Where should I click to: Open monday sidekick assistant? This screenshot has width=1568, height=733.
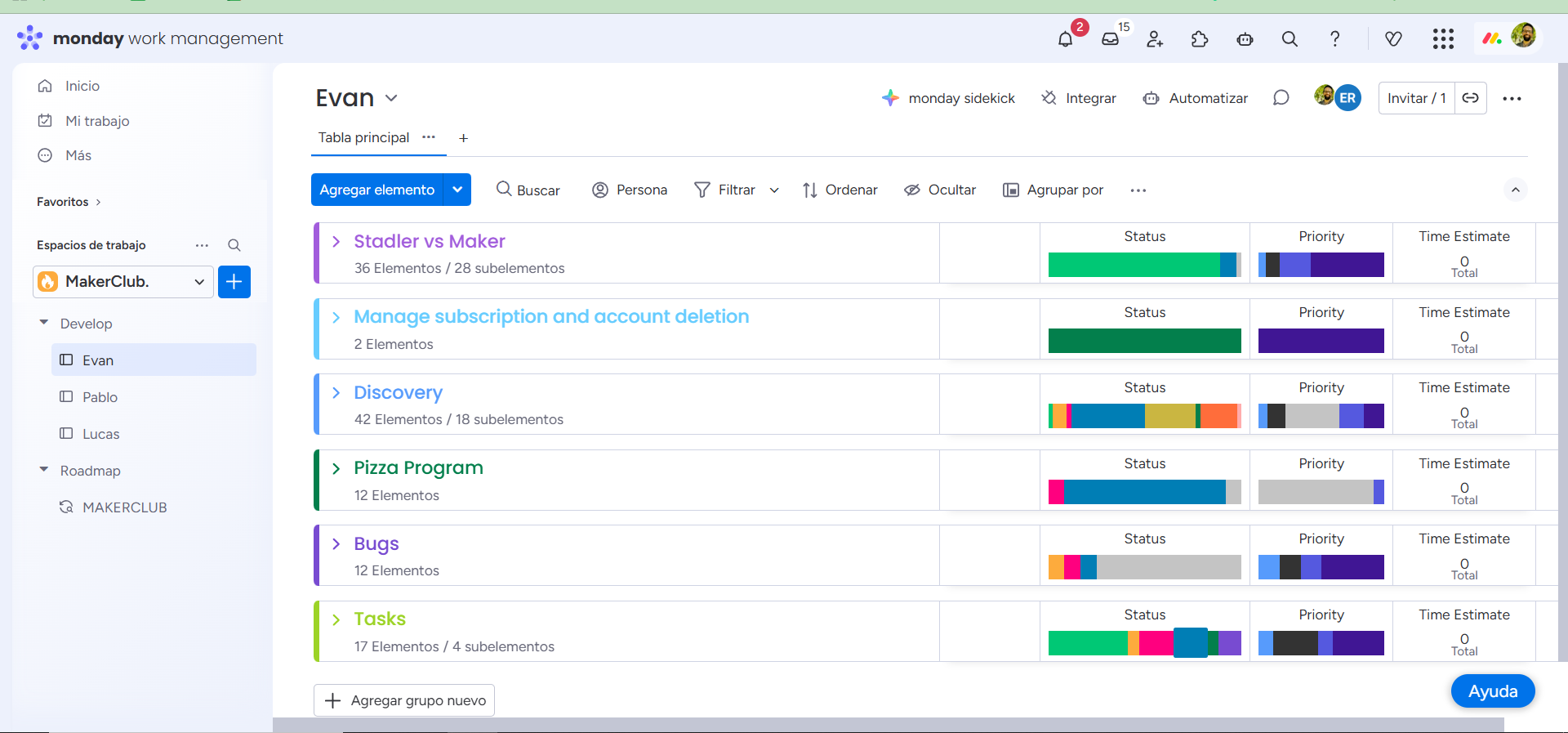click(948, 98)
